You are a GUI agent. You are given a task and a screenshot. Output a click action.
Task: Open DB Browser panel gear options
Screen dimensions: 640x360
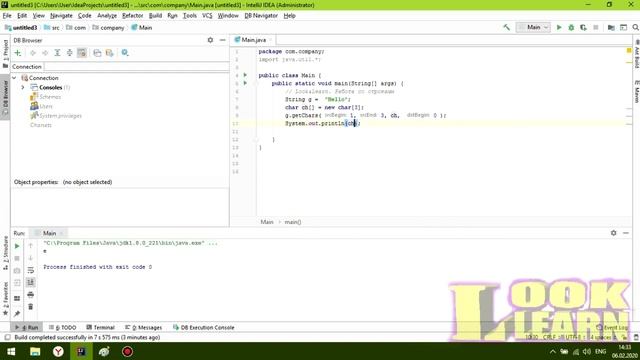point(210,40)
